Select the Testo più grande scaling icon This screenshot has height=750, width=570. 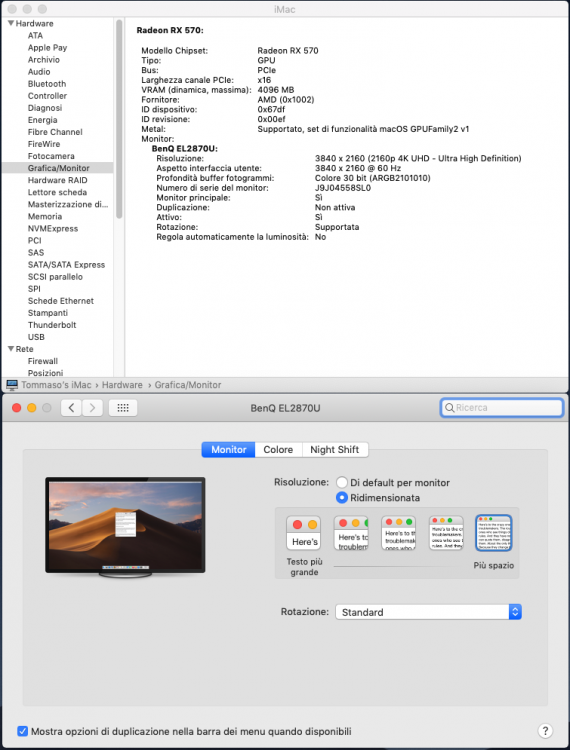304,532
